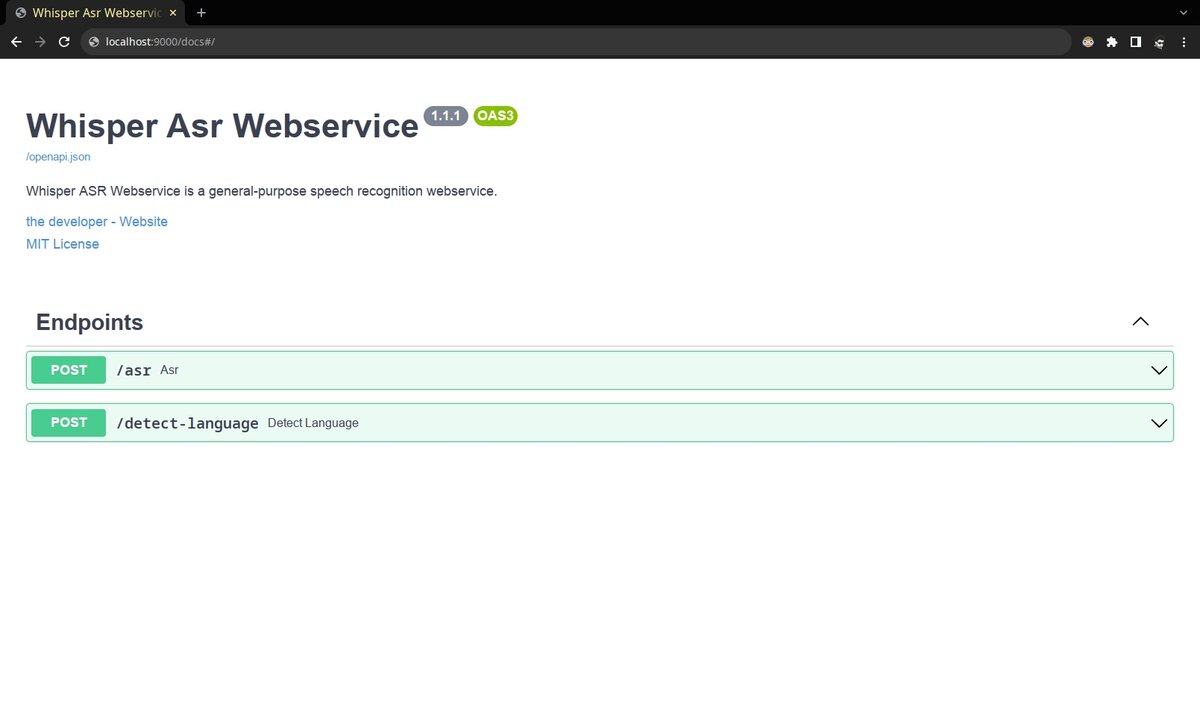The height and width of the screenshot is (716, 1200).
Task: Click the /detect-language endpoint path
Action: [x=187, y=423]
